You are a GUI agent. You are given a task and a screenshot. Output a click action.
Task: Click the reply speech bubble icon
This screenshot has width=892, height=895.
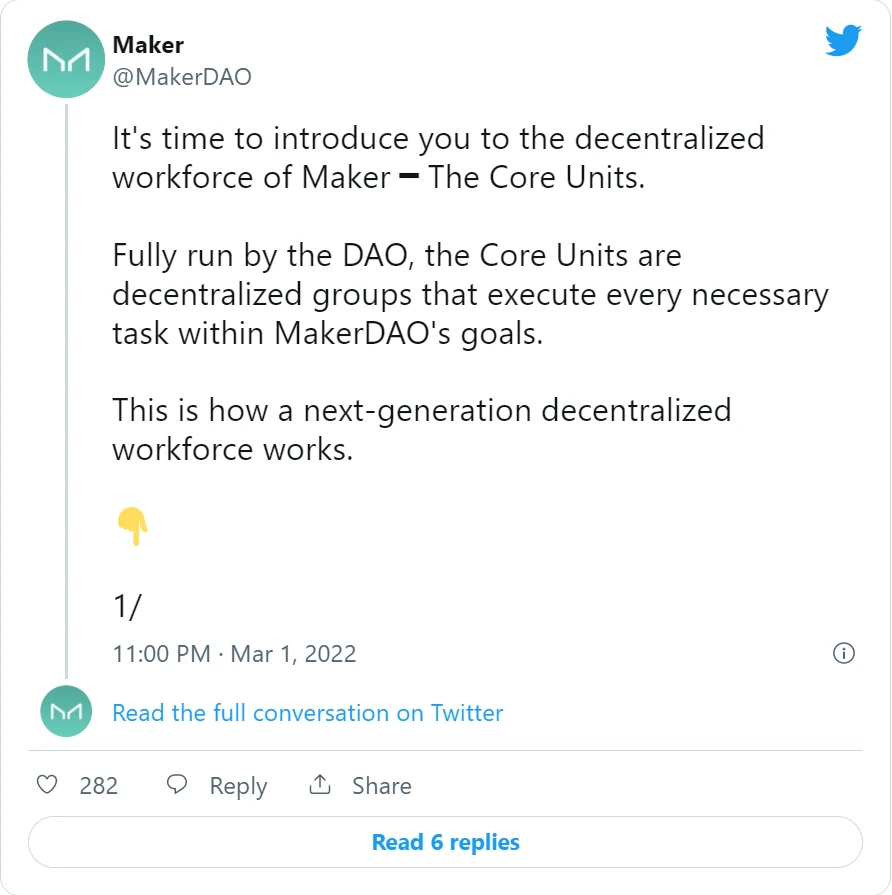point(176,784)
